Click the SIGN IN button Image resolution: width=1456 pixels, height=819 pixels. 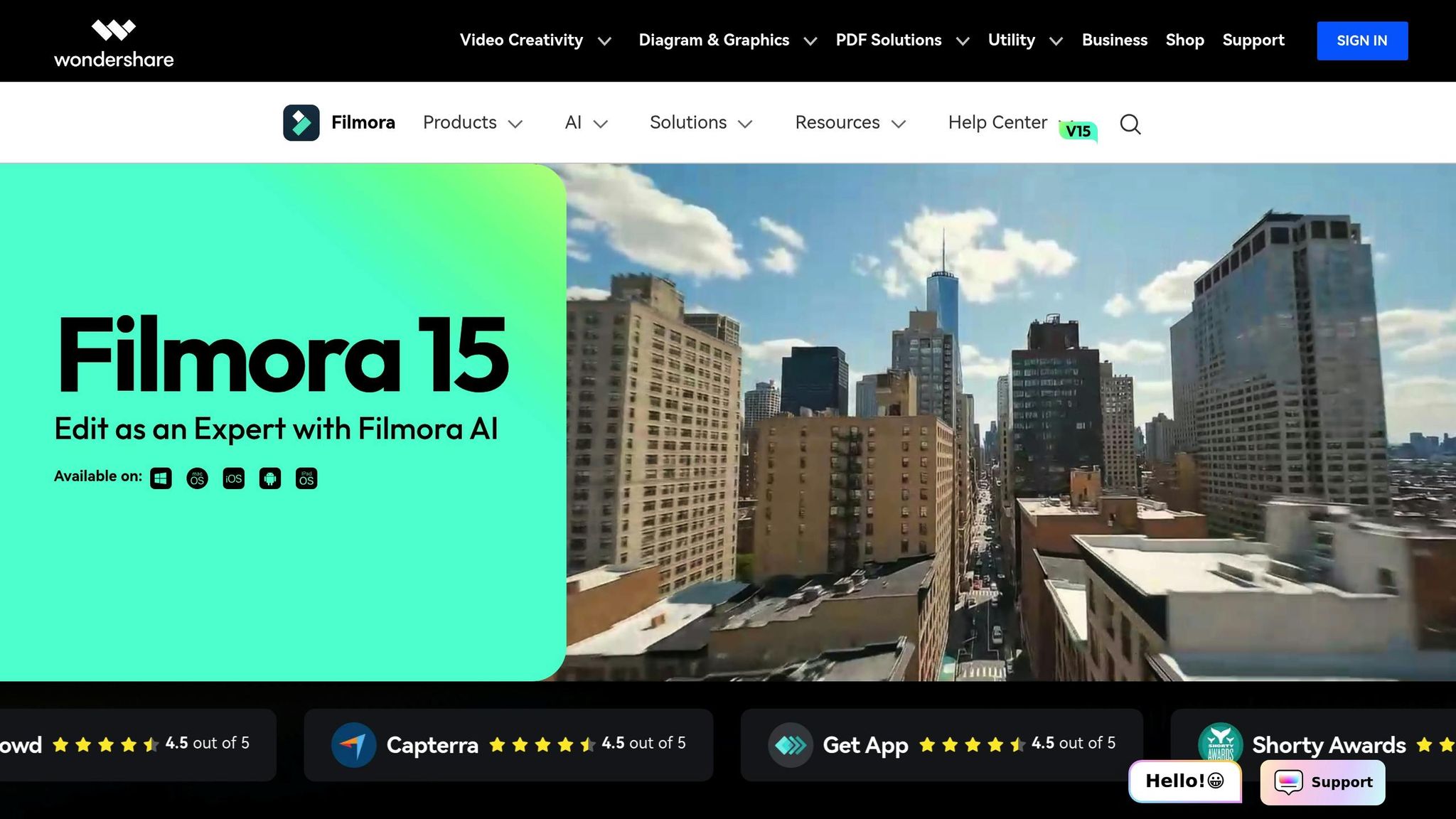tap(1362, 41)
